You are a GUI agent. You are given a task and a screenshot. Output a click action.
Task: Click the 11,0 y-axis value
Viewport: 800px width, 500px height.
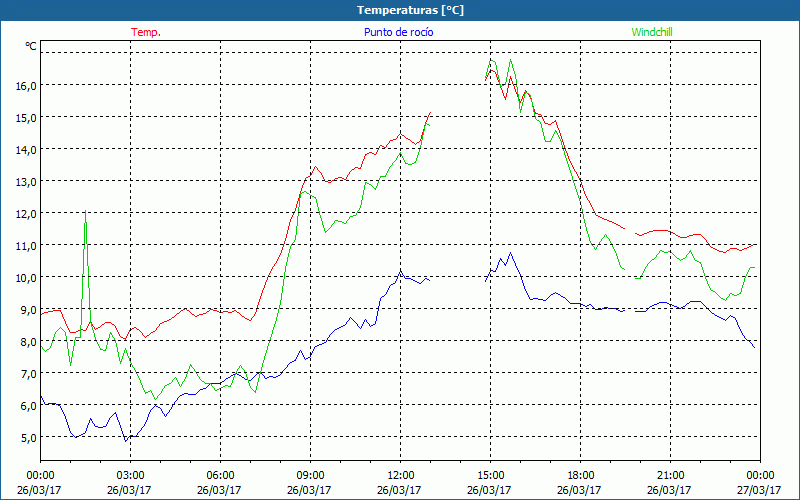[26, 246]
